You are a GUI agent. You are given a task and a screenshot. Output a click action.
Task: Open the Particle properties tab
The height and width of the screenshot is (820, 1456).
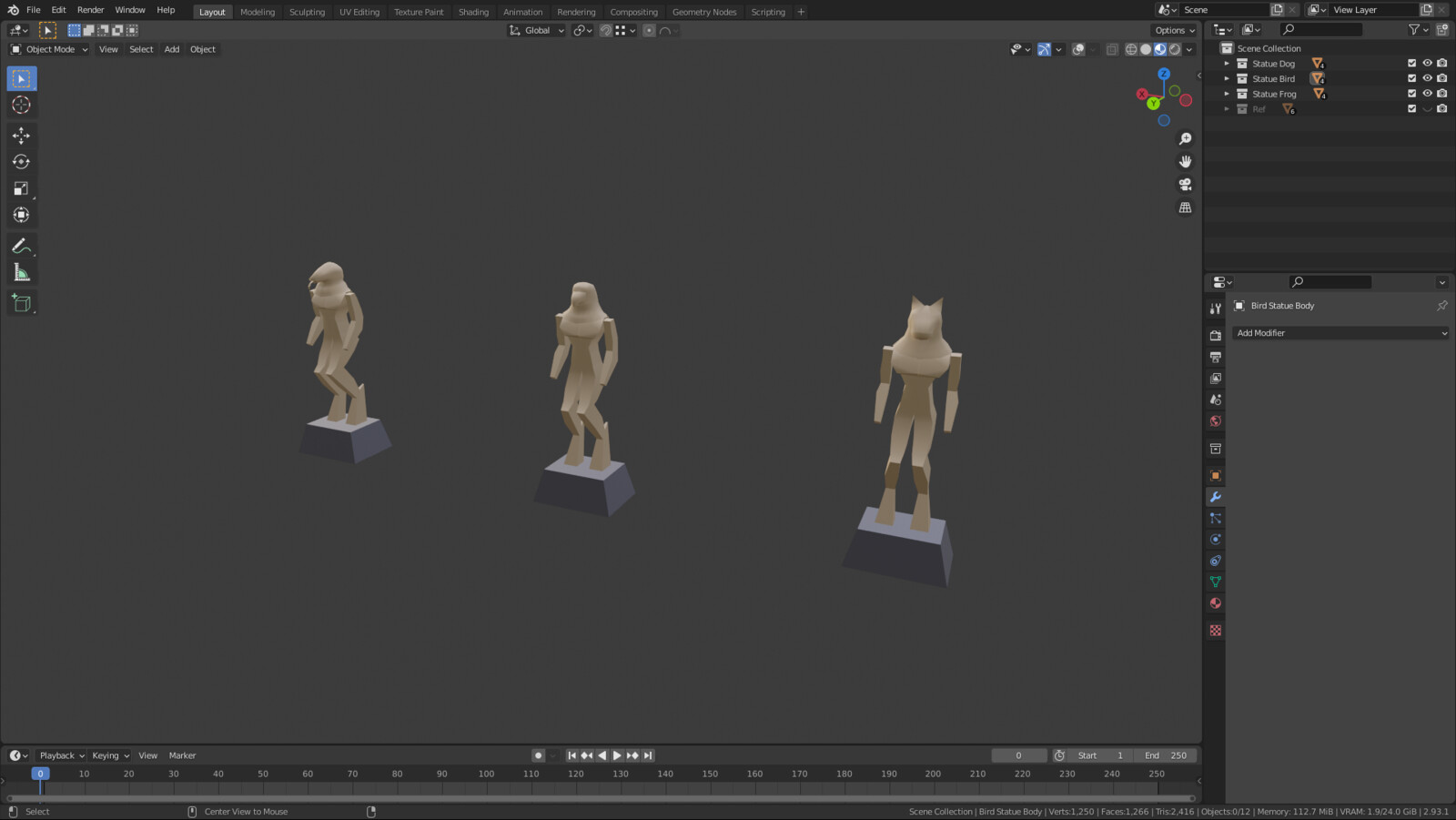click(x=1216, y=518)
